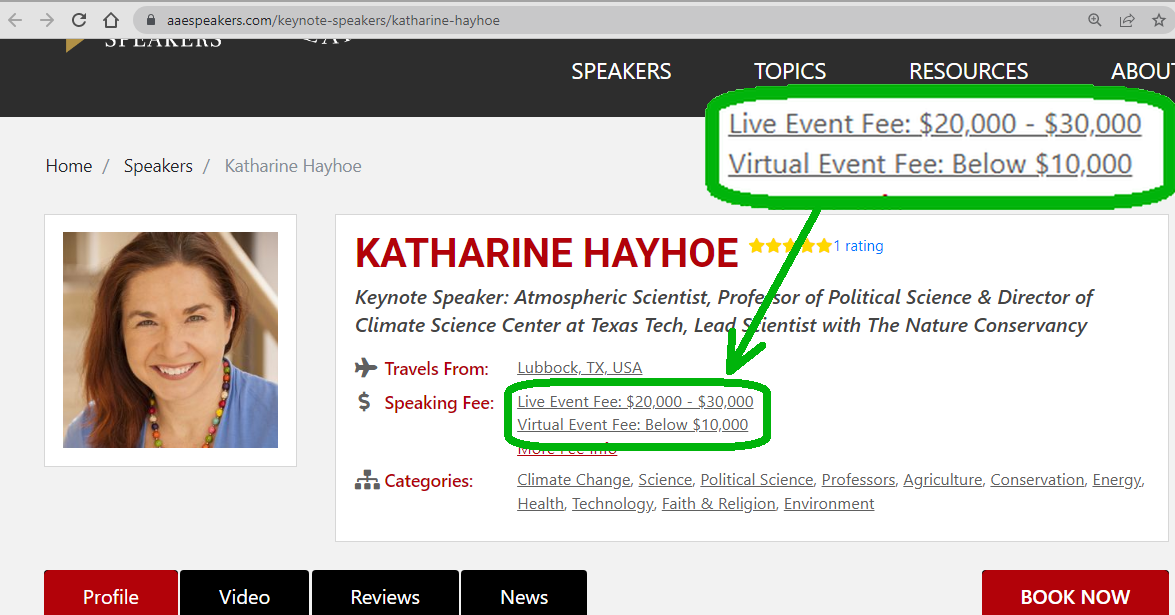The width and height of the screenshot is (1175, 615).
Task: Click the share page icon in address bar
Action: (1127, 20)
